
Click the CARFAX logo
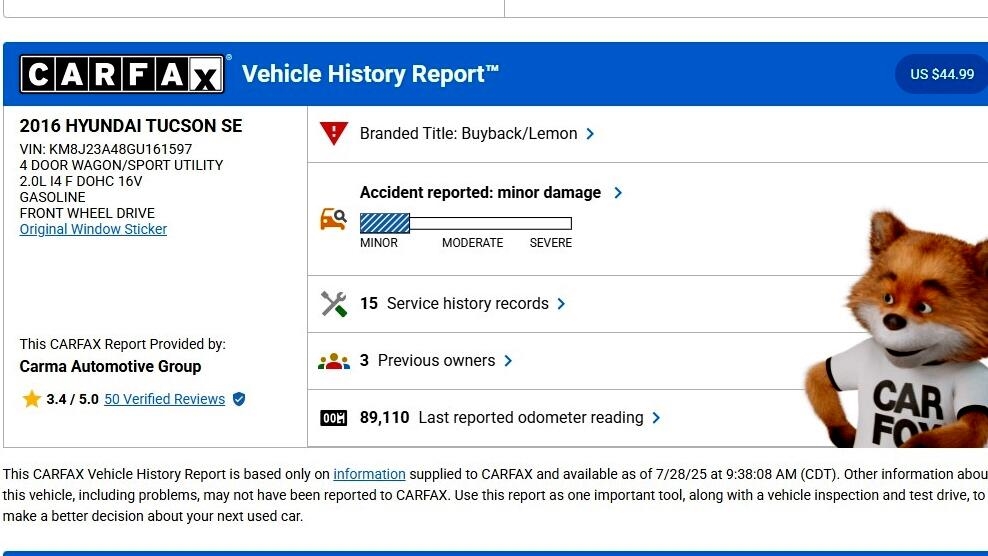[x=122, y=74]
